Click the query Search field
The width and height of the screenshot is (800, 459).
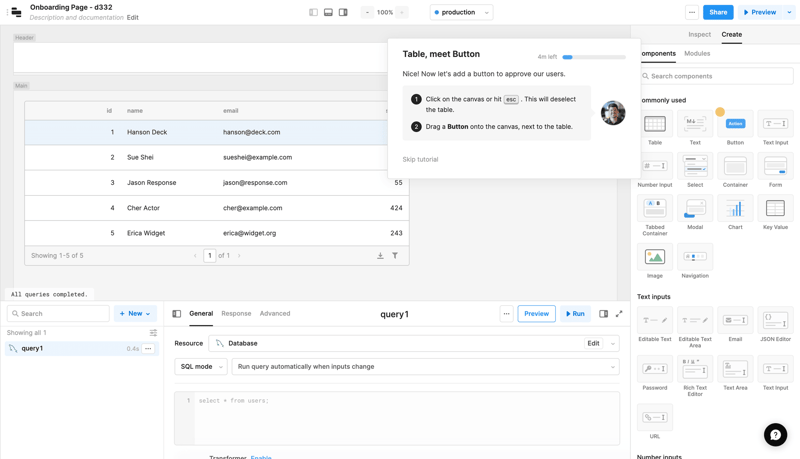58,314
